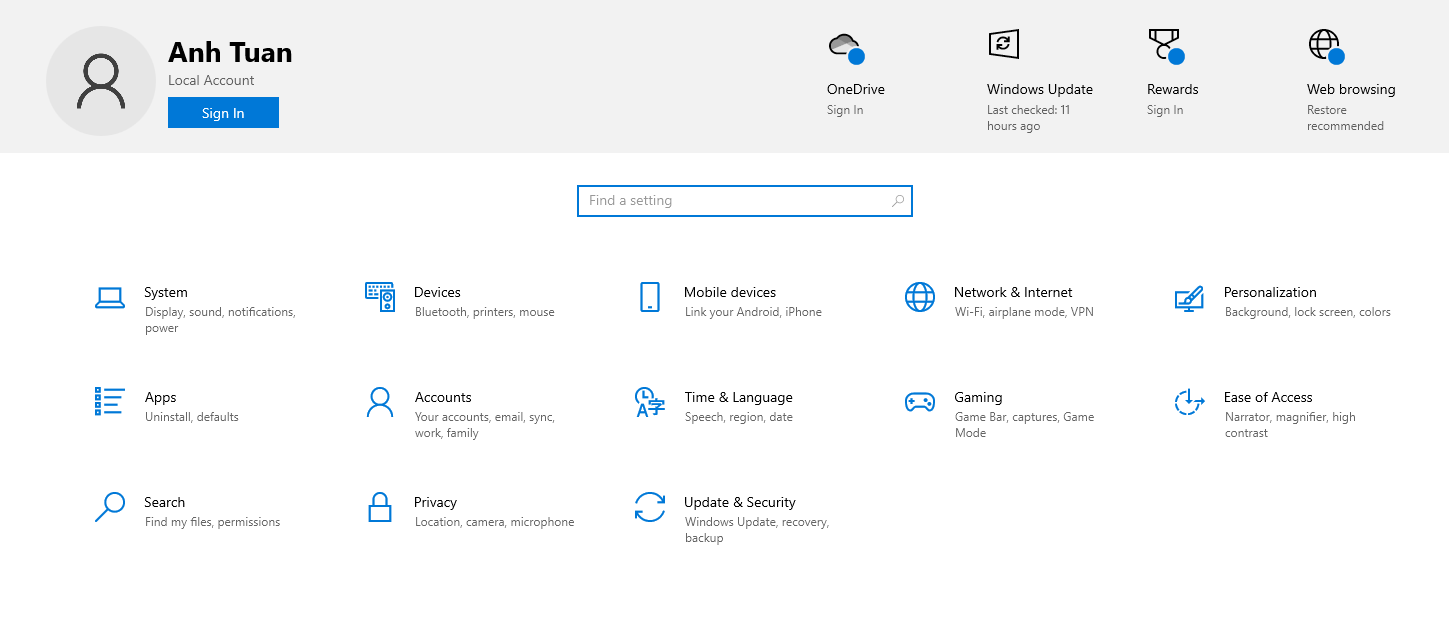Viewport: 1449px width, 617px height.
Task: Open Apps settings icon
Action: (x=110, y=402)
